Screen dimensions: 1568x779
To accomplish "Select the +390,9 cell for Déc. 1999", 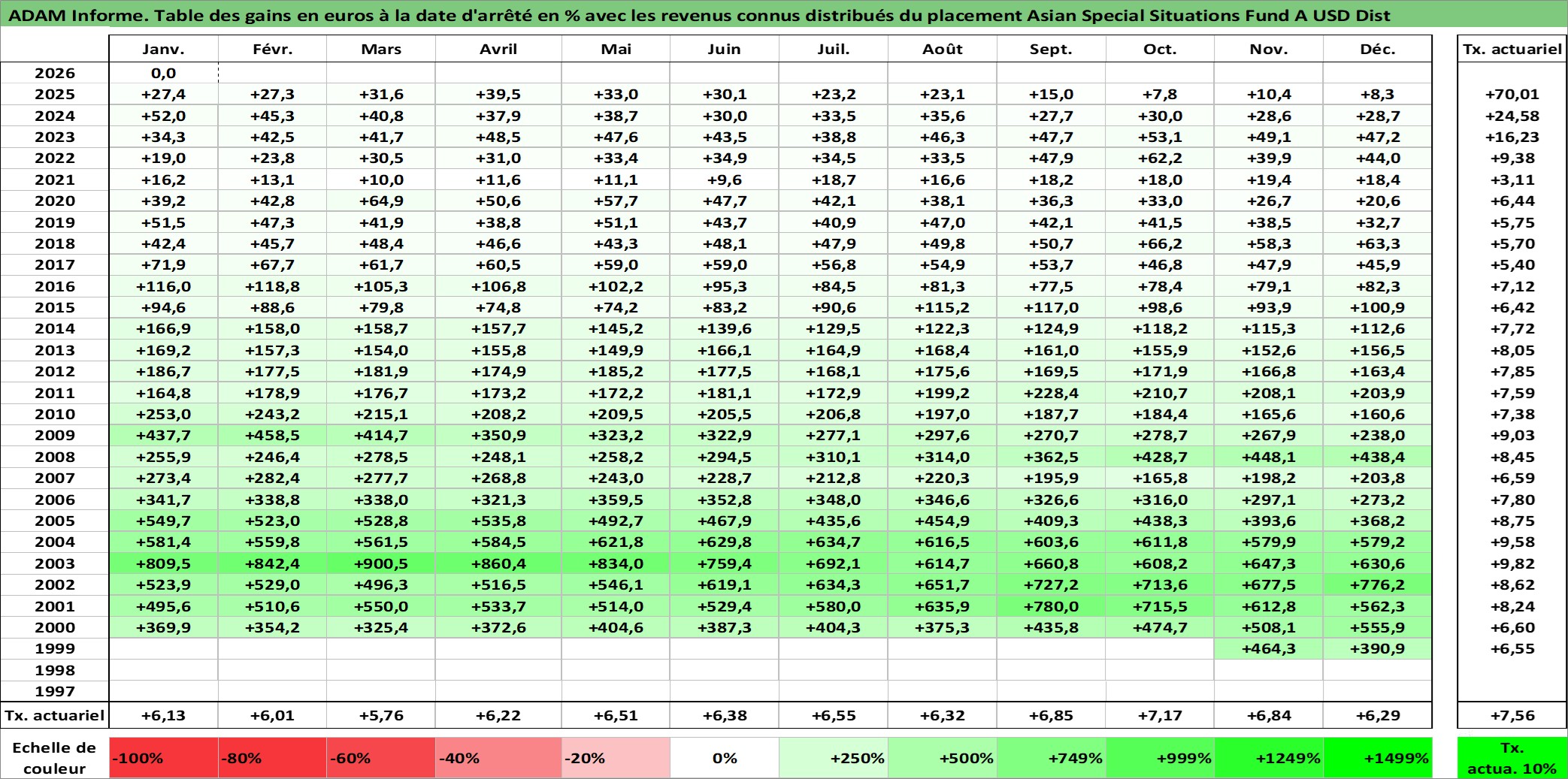I will point(1378,648).
